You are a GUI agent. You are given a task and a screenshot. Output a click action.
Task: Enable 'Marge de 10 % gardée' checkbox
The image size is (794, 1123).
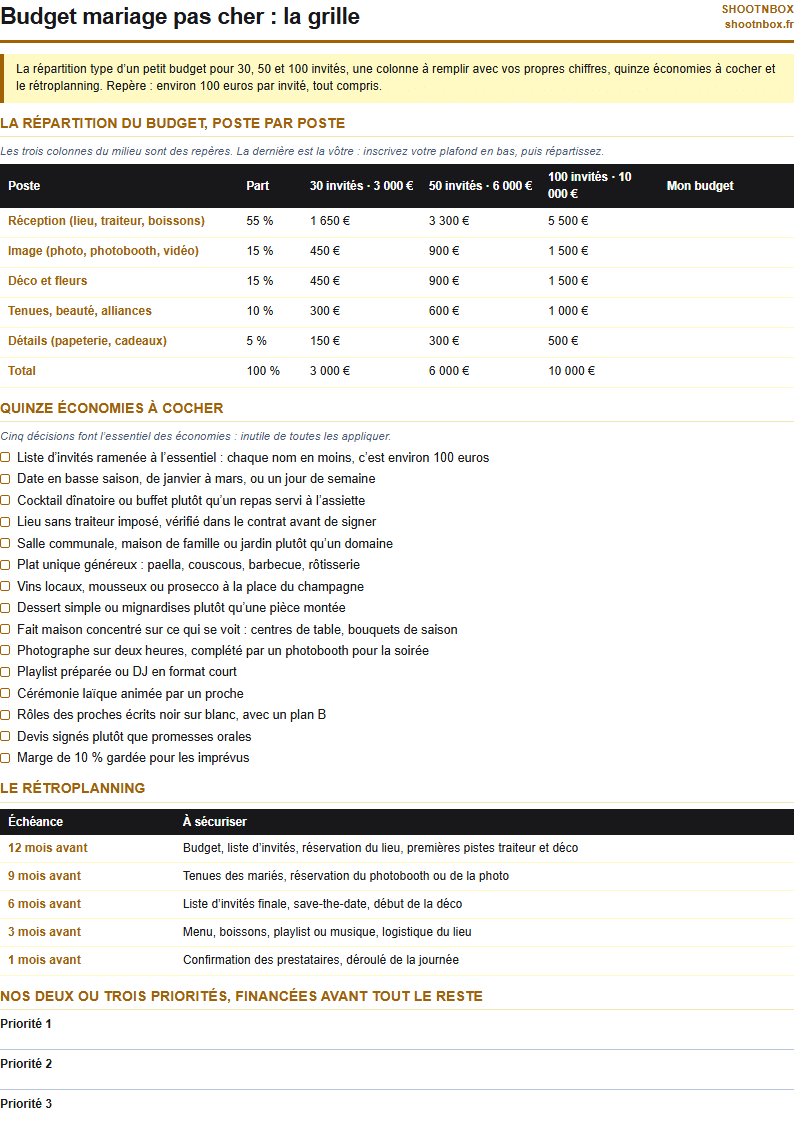[x=5, y=758]
